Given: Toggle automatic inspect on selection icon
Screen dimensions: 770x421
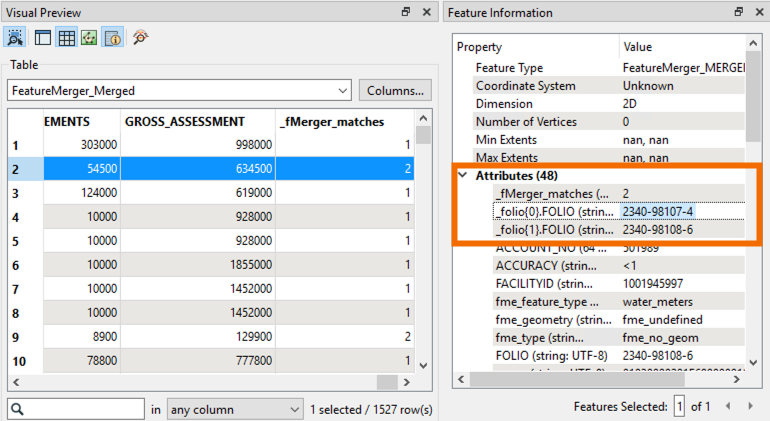Looking at the screenshot, I should [x=15, y=37].
